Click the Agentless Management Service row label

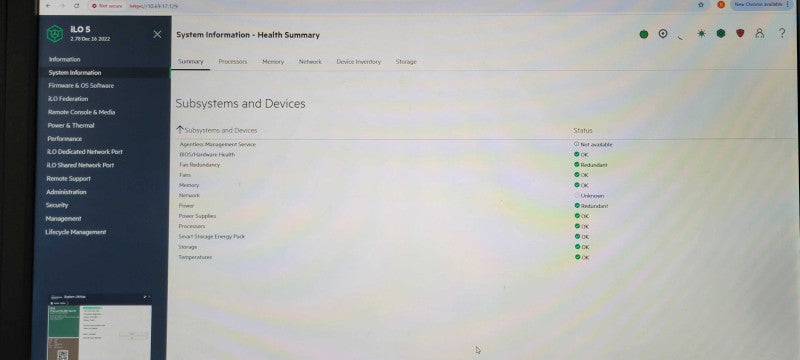218,144
